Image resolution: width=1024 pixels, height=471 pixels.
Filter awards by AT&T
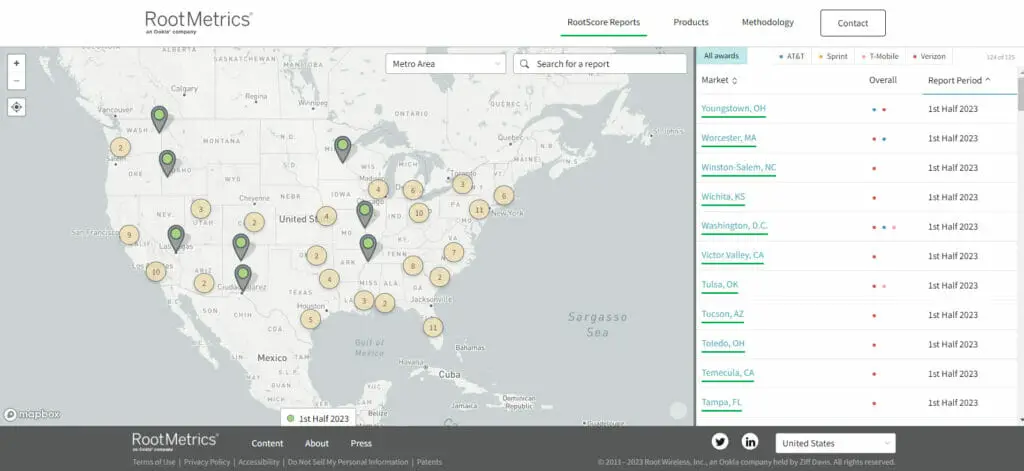pyautogui.click(x=792, y=56)
